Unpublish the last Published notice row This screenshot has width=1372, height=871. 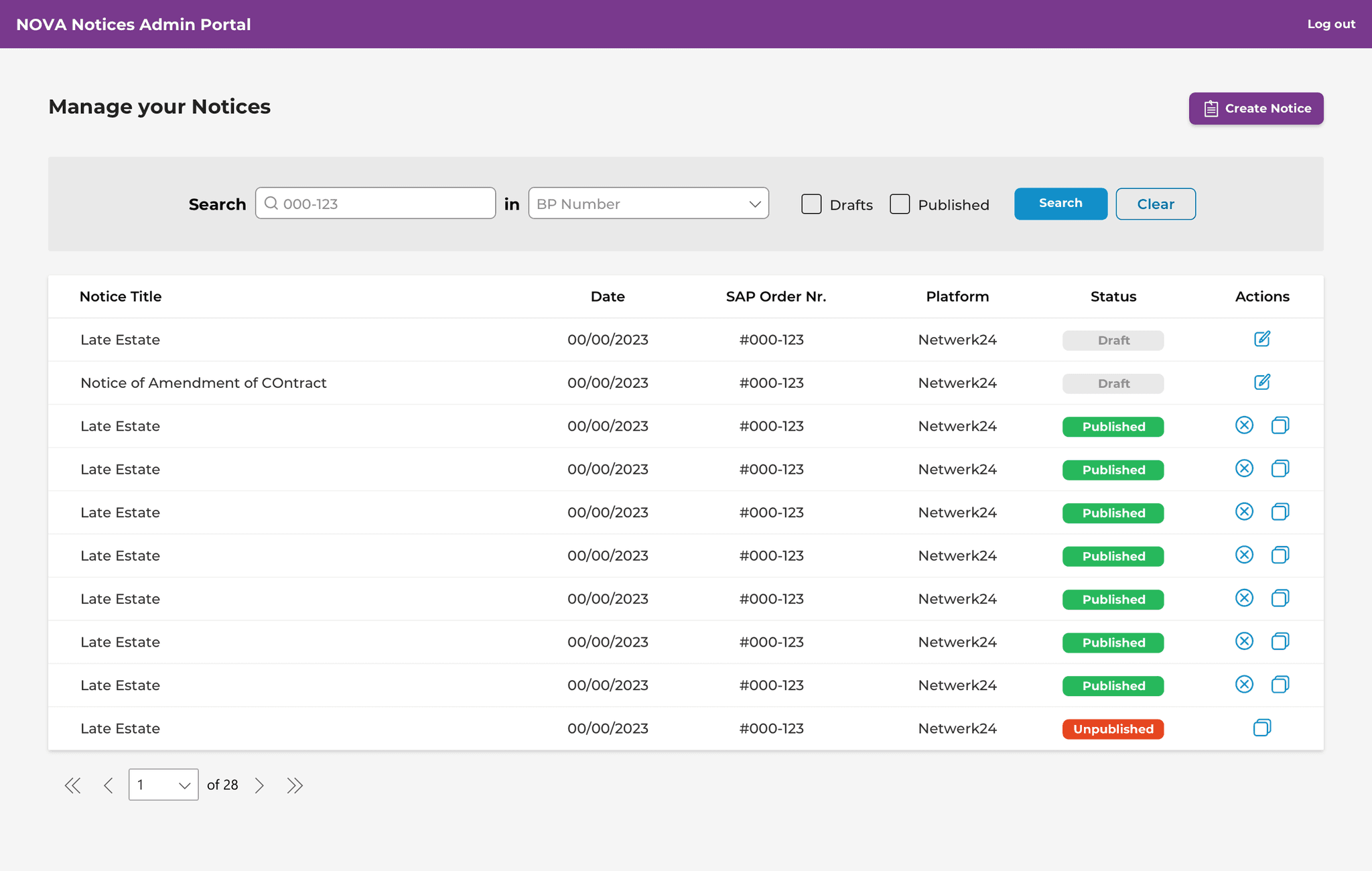(1244, 685)
